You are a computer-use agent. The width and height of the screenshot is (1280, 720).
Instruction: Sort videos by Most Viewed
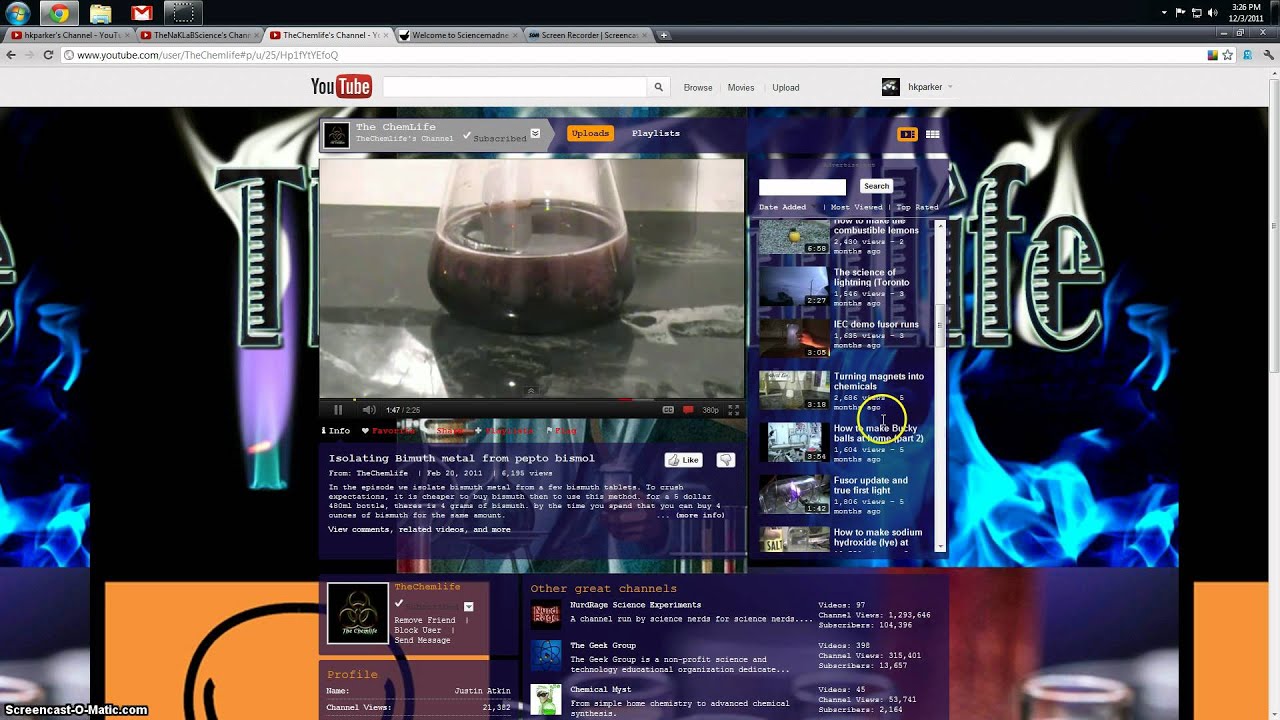click(x=857, y=207)
